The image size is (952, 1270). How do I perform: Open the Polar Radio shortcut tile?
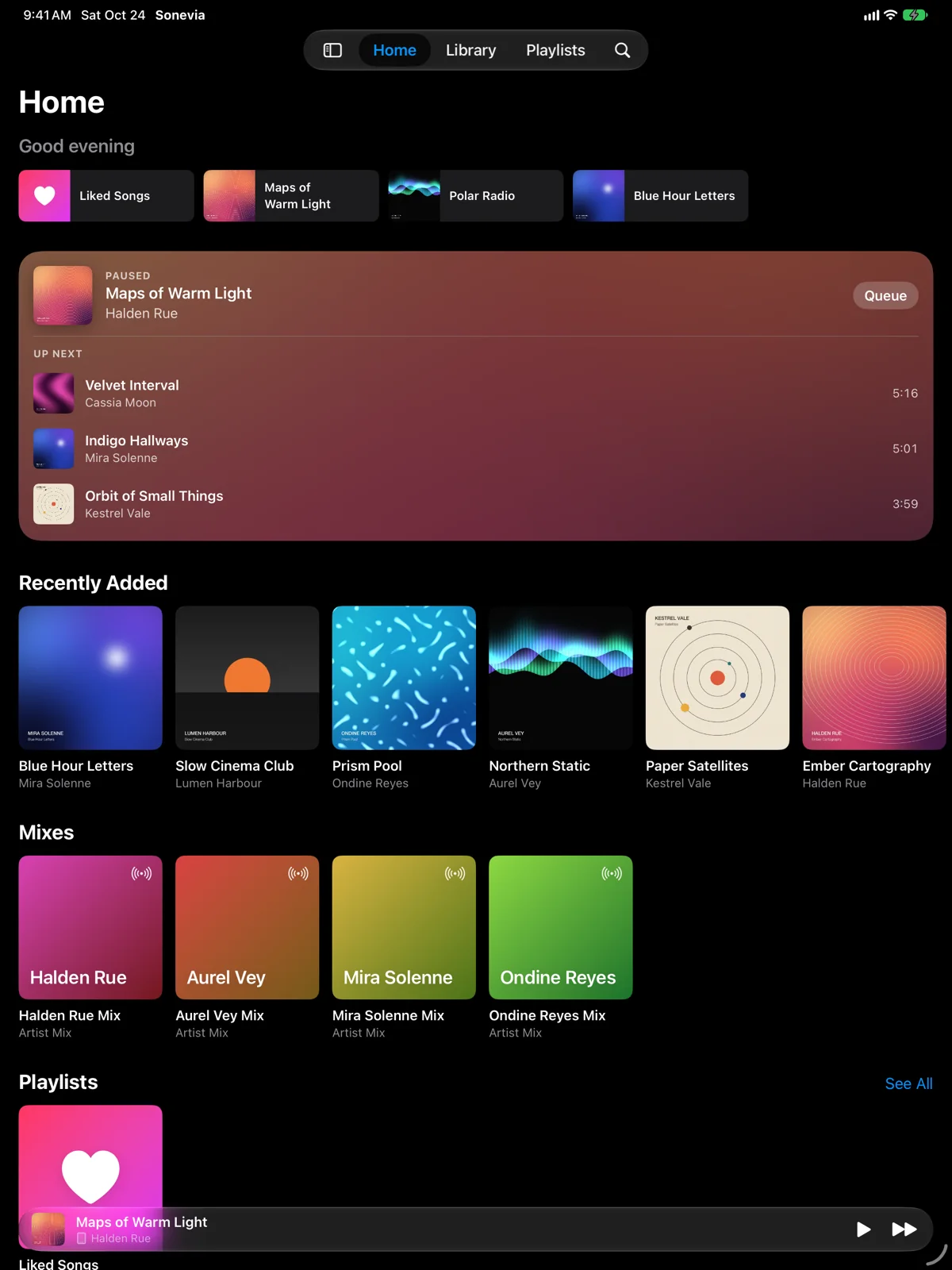476,195
